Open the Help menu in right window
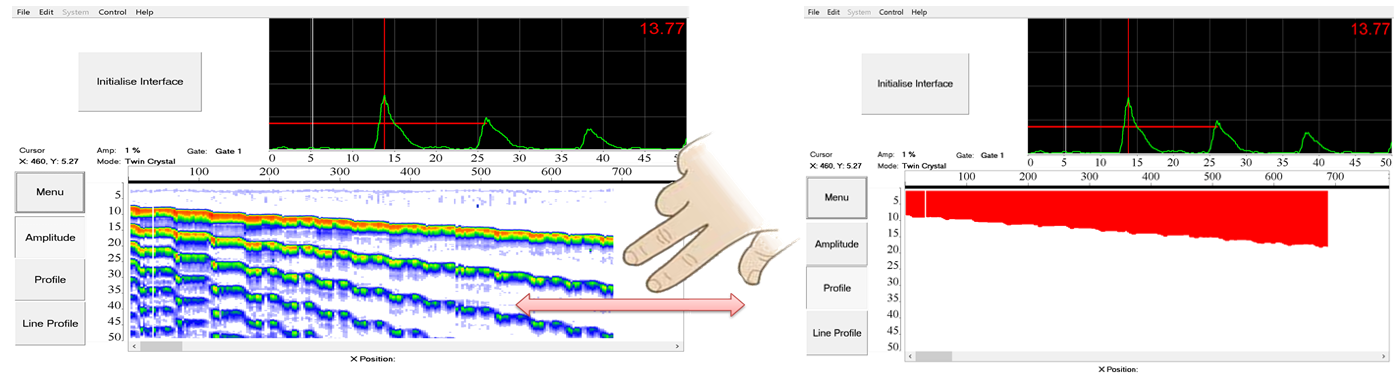Viewport: 1398px width, 377px height. pyautogui.click(x=919, y=12)
